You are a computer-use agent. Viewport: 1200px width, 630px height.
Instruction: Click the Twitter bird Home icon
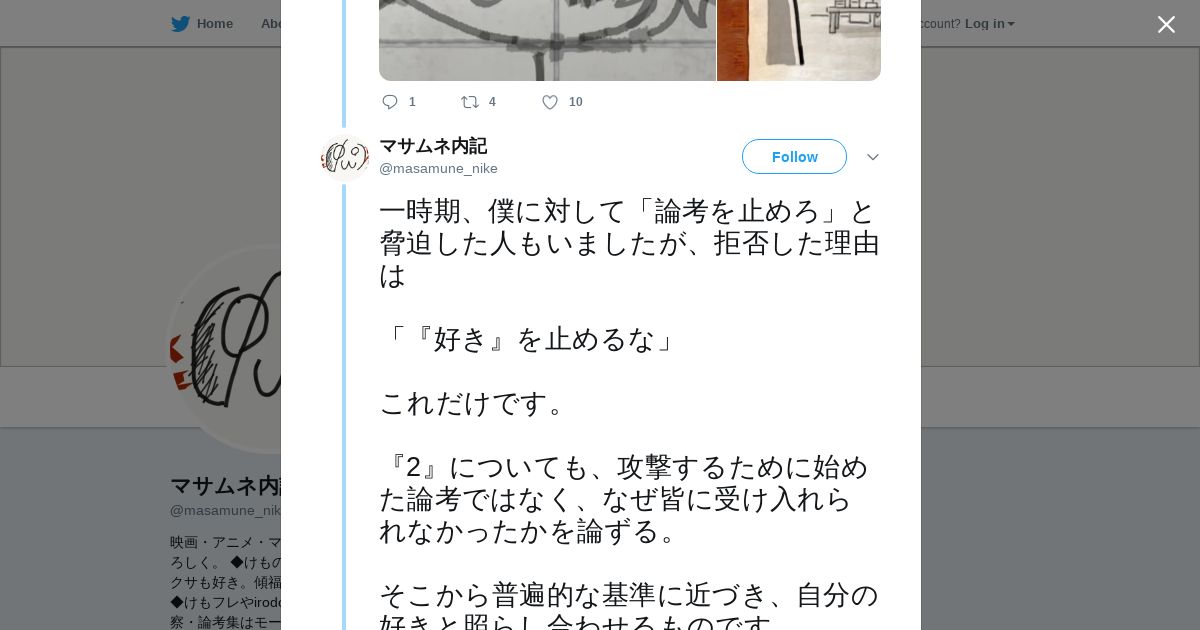(x=180, y=24)
